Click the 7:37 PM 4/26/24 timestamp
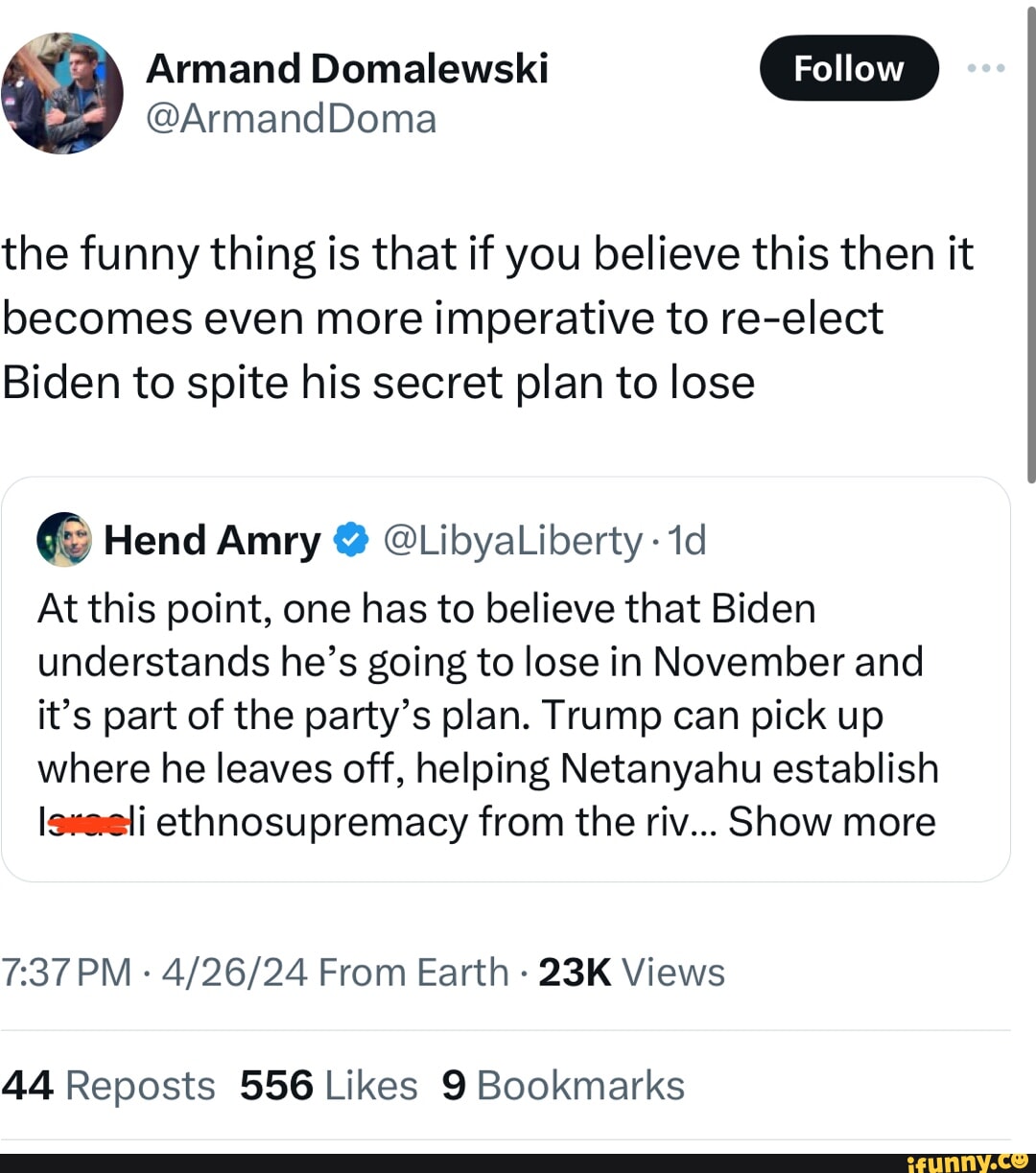The height and width of the screenshot is (1173, 1036). (x=154, y=973)
